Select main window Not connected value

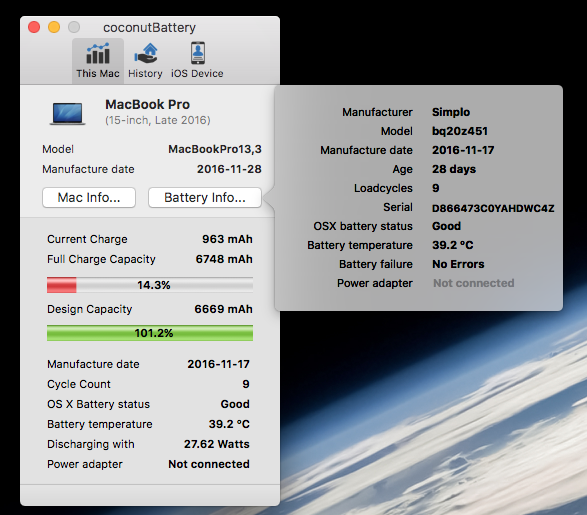click(209, 464)
